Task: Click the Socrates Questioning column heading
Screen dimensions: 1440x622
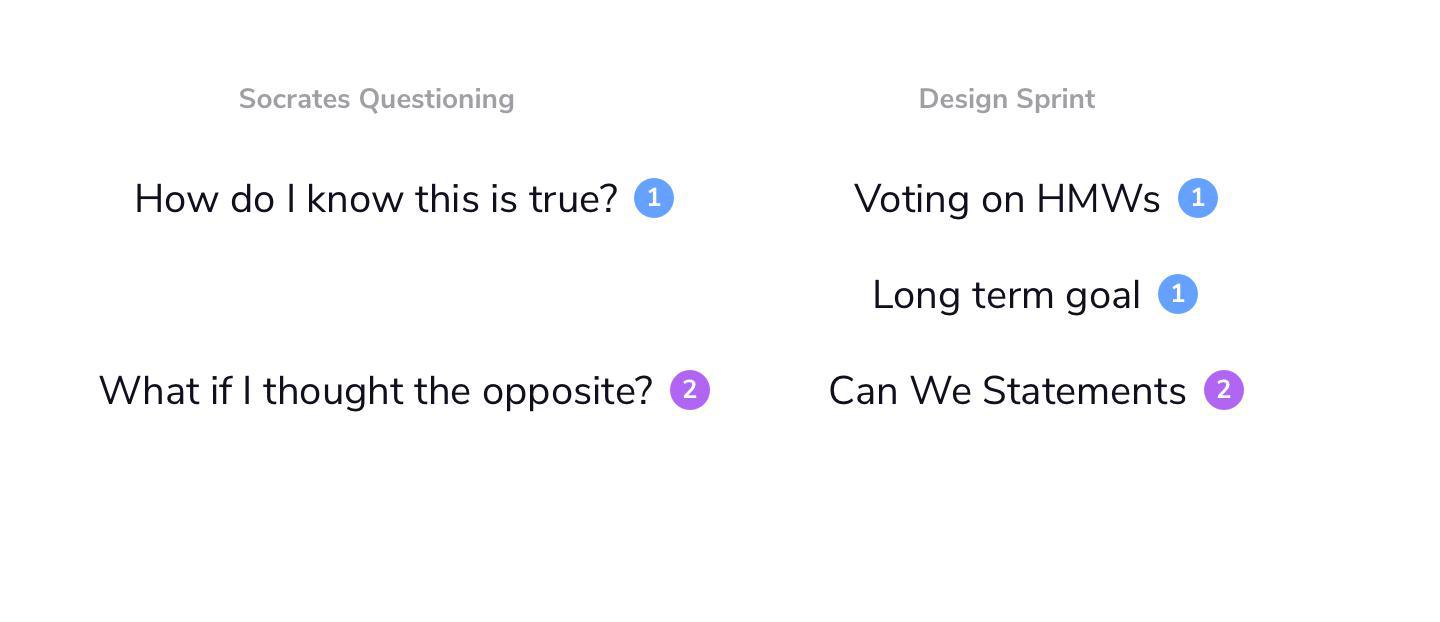Action: [x=376, y=99]
